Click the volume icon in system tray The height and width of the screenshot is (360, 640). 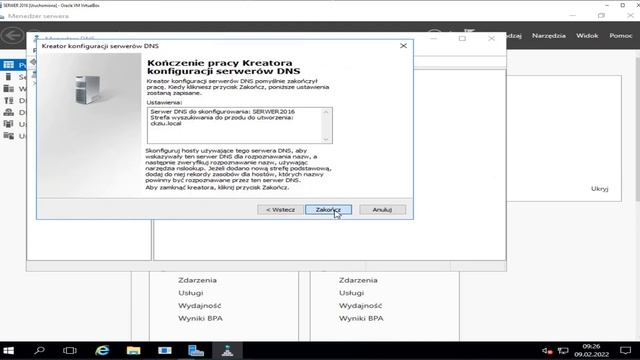547,351
